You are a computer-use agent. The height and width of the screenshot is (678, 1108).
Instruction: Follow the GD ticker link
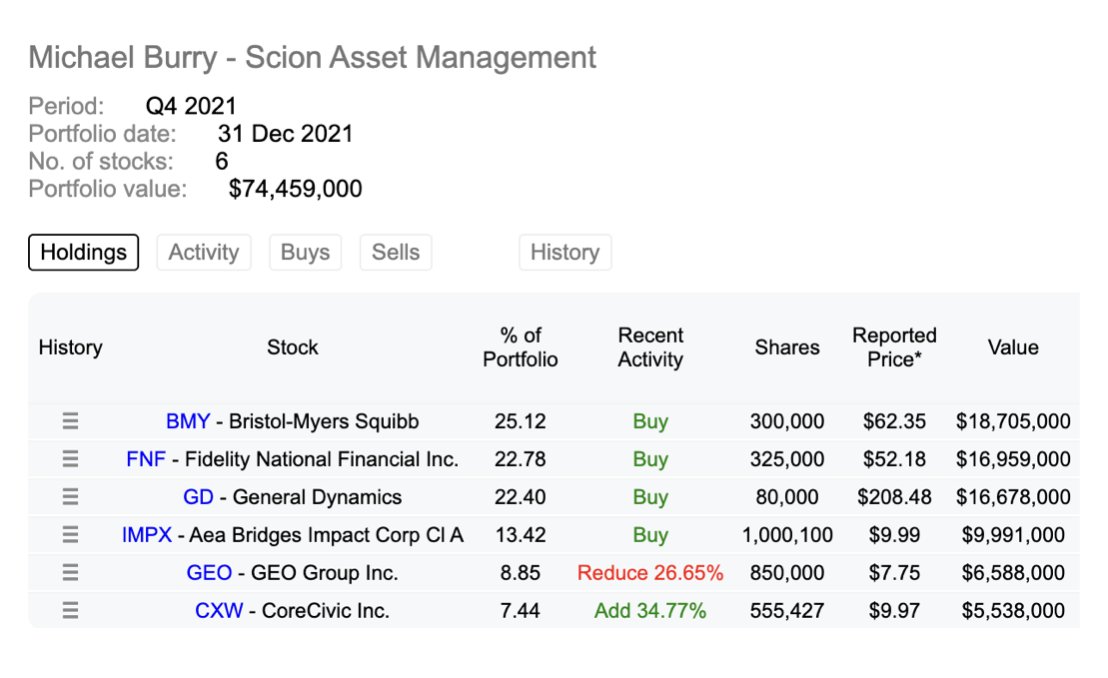198,497
